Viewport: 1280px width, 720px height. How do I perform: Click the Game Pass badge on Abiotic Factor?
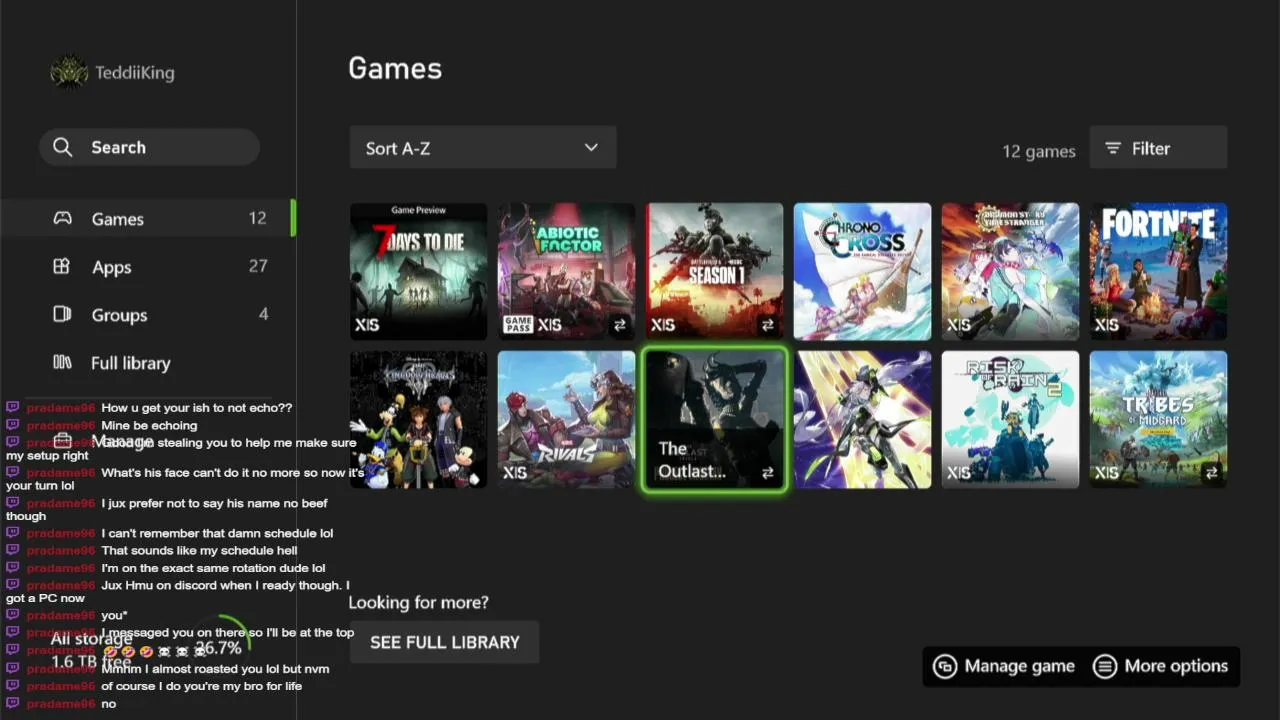518,324
